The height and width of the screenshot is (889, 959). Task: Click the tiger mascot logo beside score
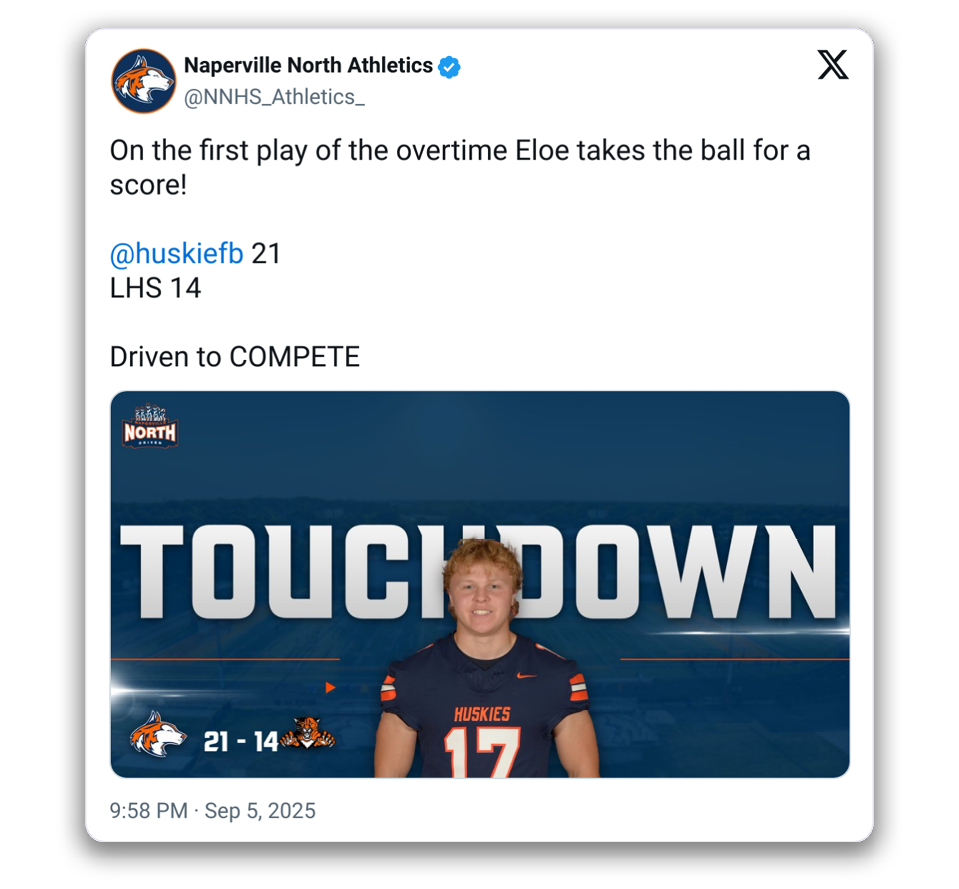308,732
